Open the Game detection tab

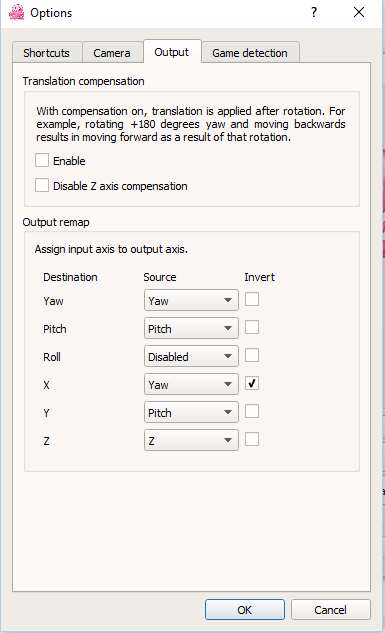click(250, 52)
